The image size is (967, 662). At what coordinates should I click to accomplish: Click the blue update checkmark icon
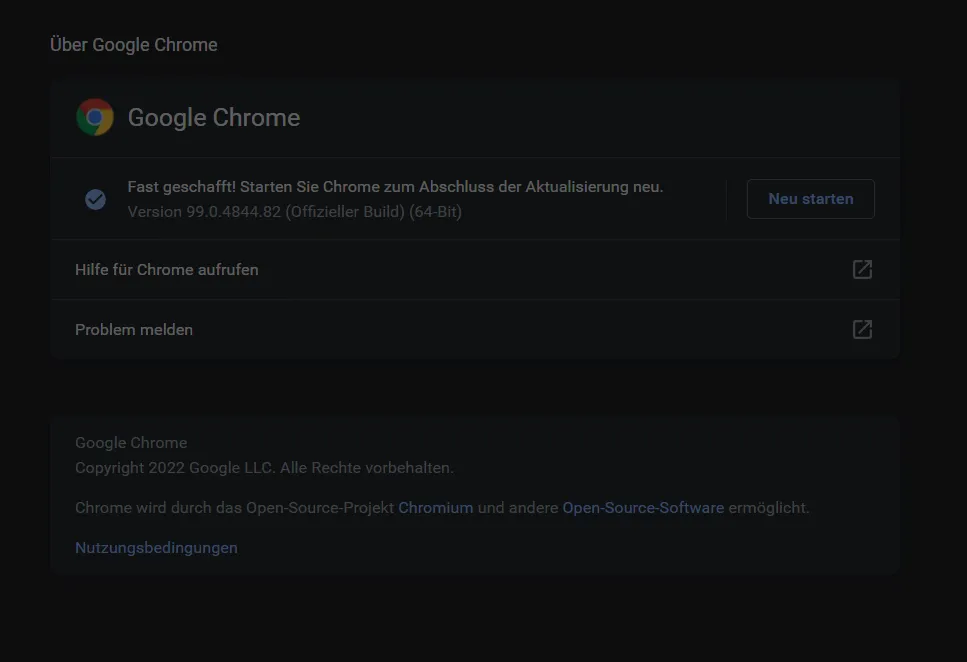pyautogui.click(x=96, y=199)
